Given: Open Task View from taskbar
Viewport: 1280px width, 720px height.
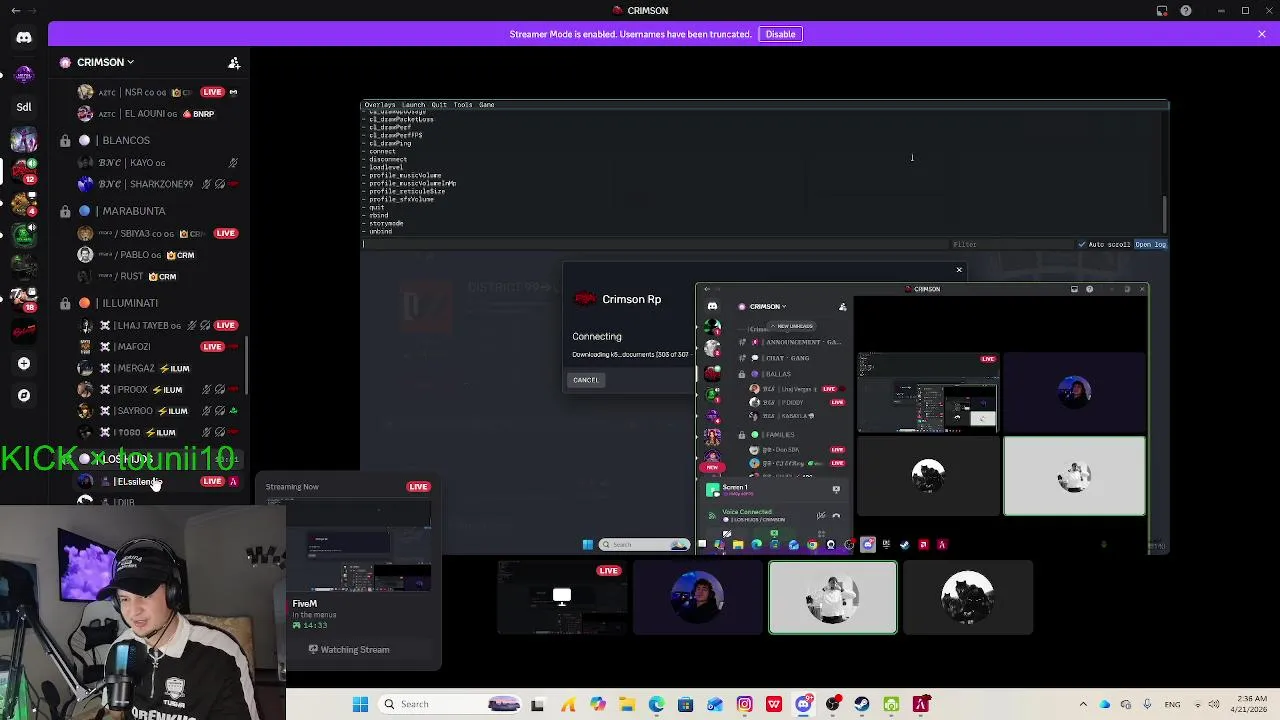Looking at the screenshot, I should click(537, 704).
